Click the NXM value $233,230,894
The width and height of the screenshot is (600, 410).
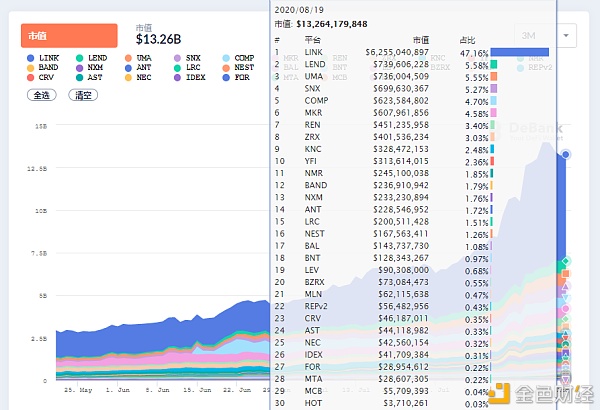point(401,197)
